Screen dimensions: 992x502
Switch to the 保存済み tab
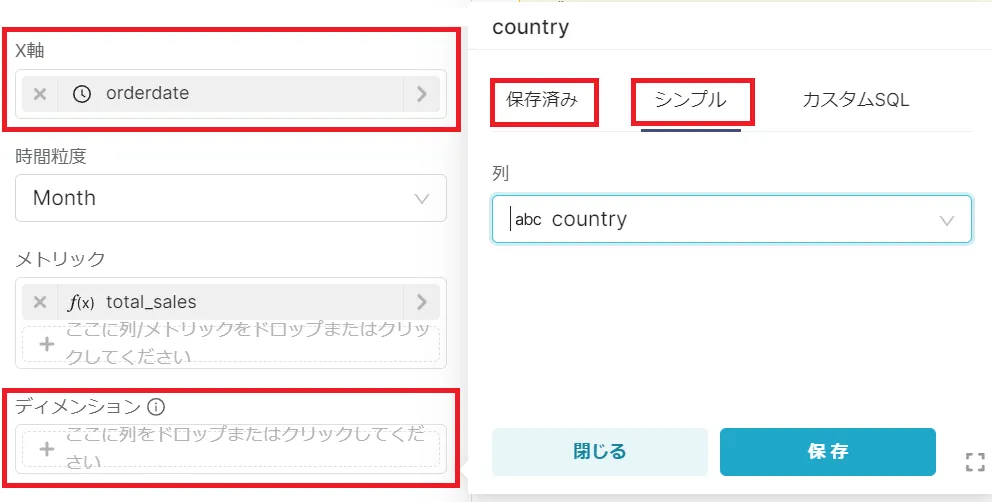point(542,100)
